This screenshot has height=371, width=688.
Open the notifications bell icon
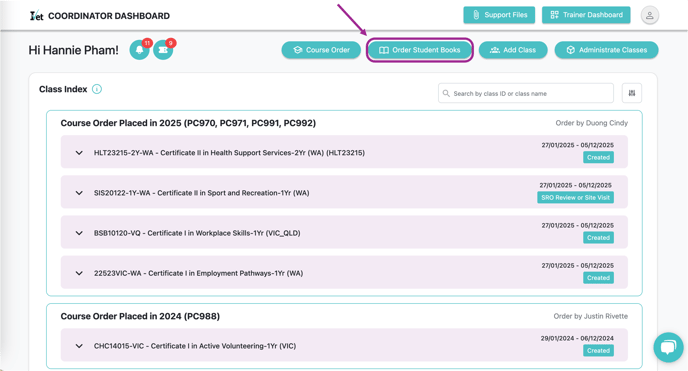[x=140, y=50]
